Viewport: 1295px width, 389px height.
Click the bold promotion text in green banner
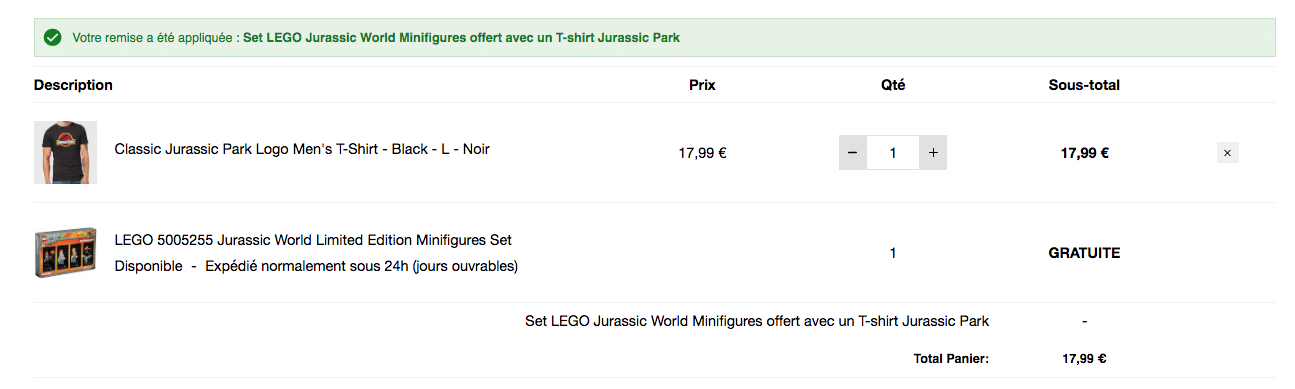(x=461, y=37)
